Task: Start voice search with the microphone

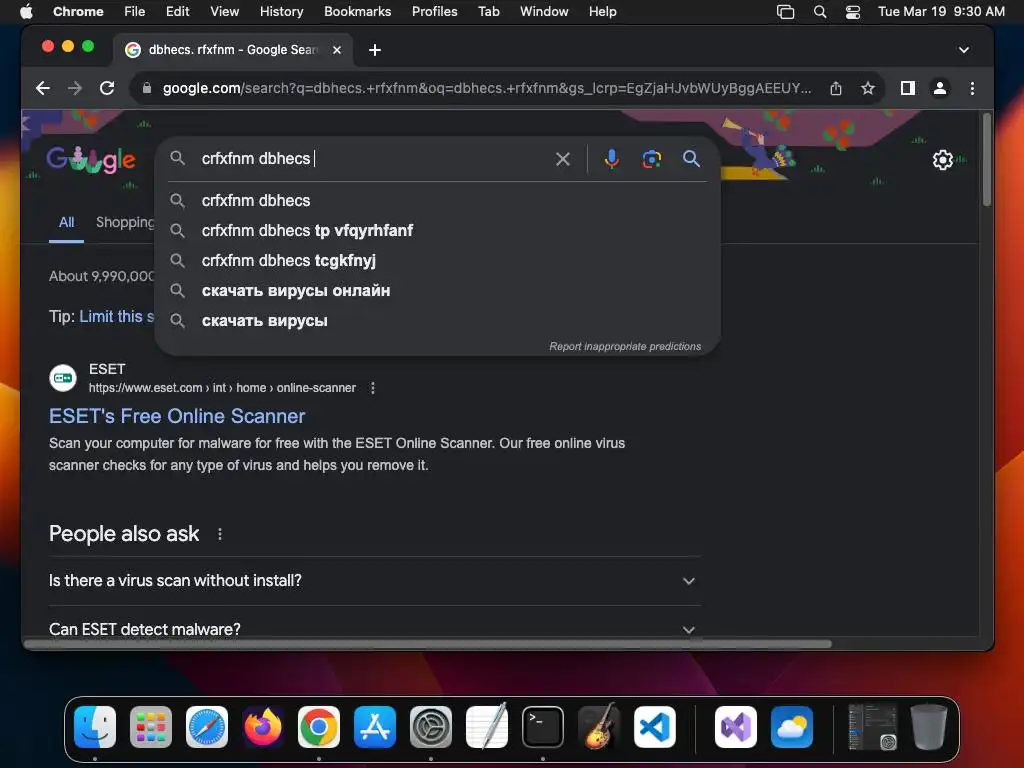Action: point(611,159)
